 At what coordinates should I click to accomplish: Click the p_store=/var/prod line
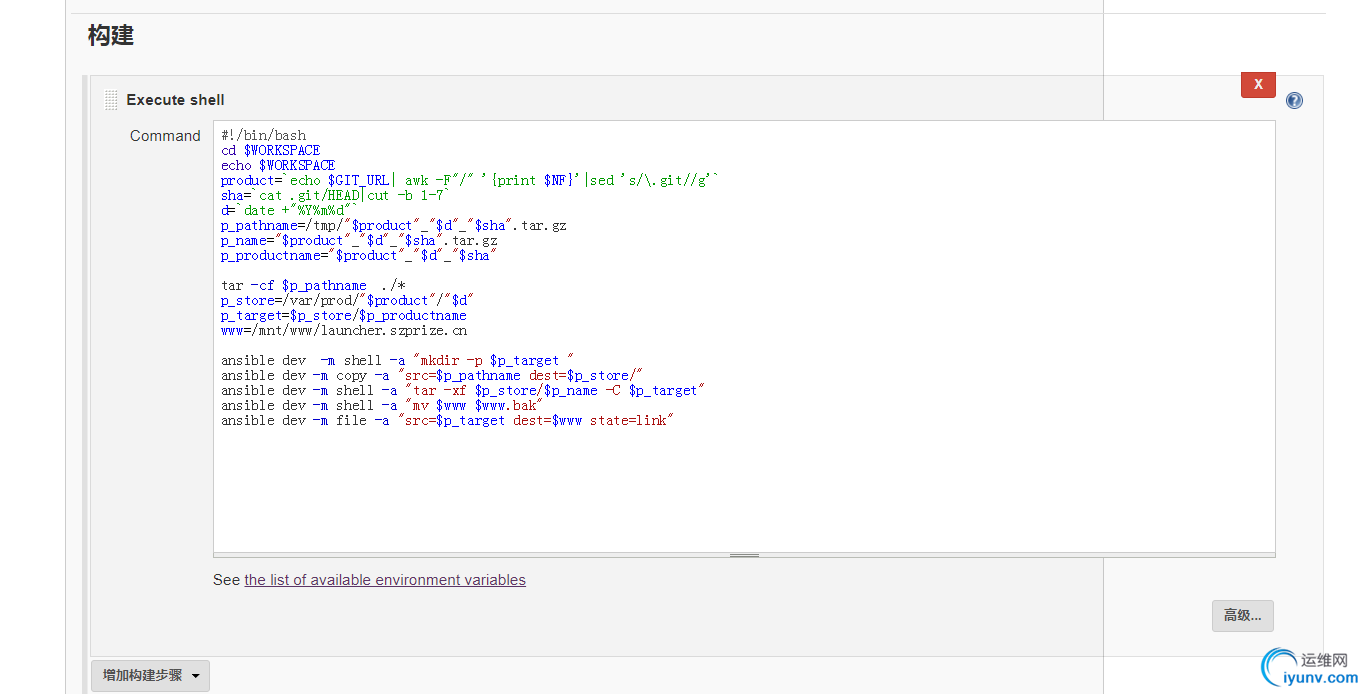347,301
